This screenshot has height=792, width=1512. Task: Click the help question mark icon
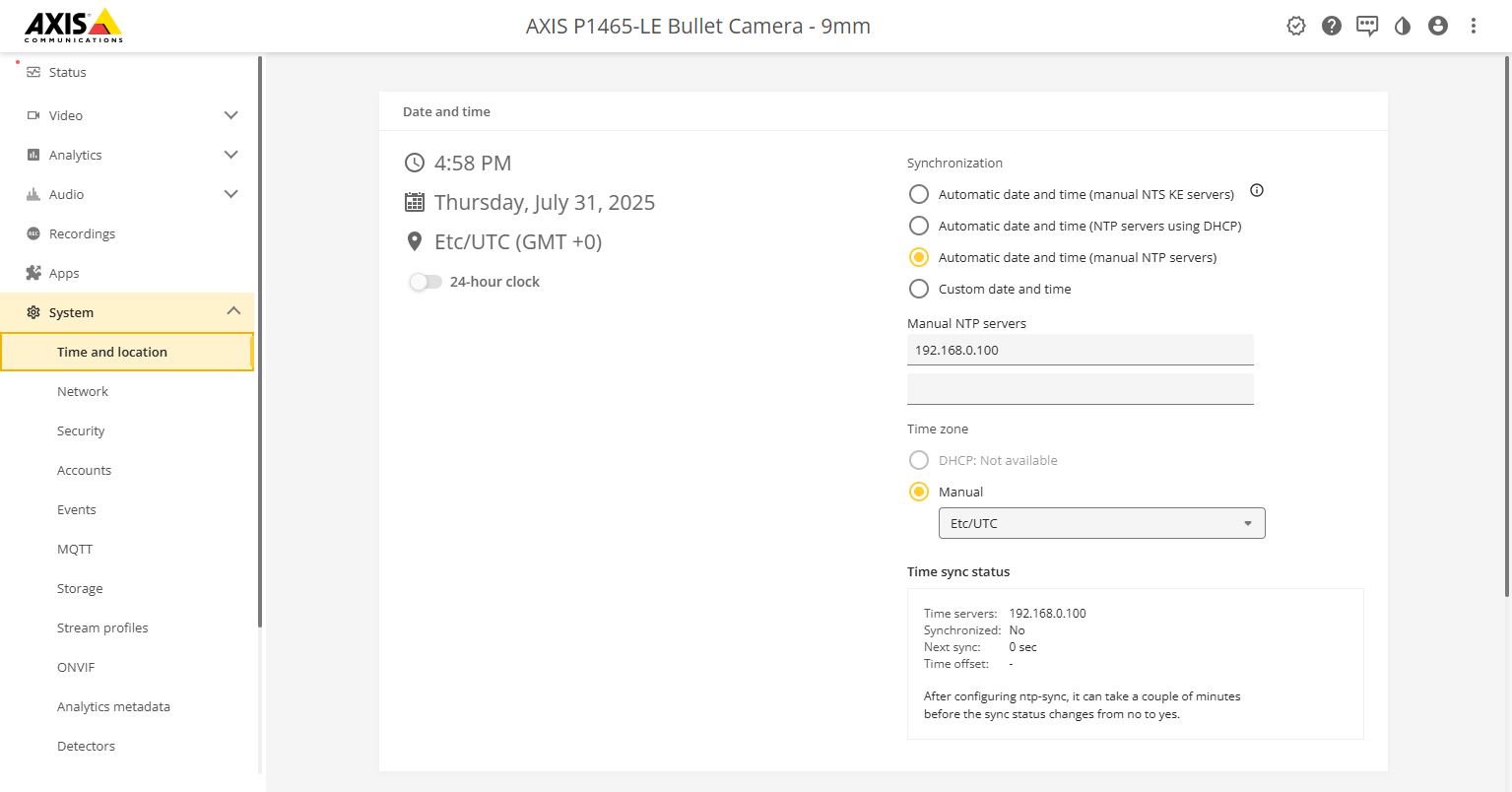pos(1331,27)
